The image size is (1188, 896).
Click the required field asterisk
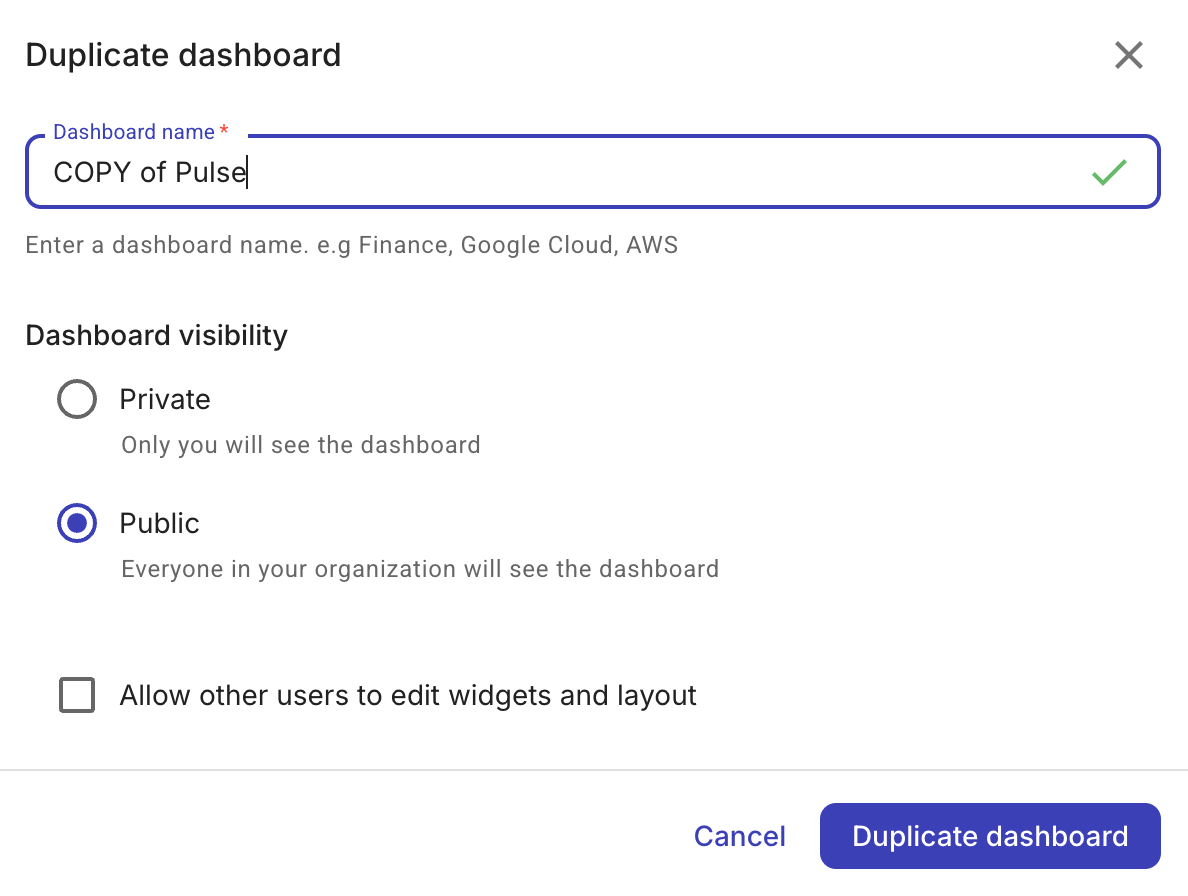click(223, 130)
